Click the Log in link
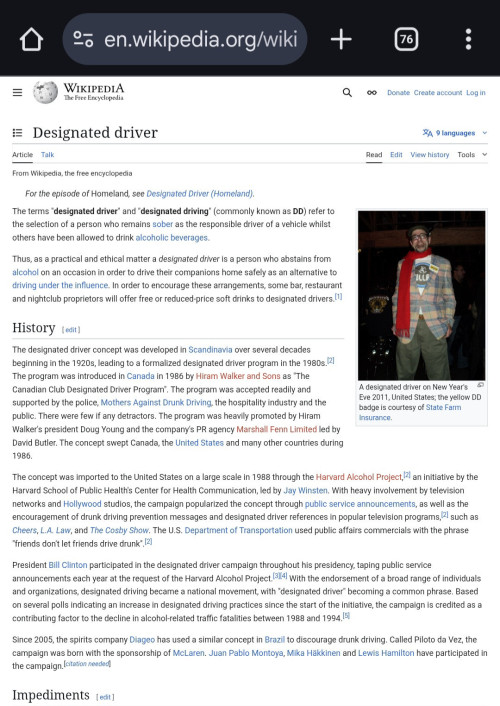This screenshot has width=500, height=706. coord(476,93)
